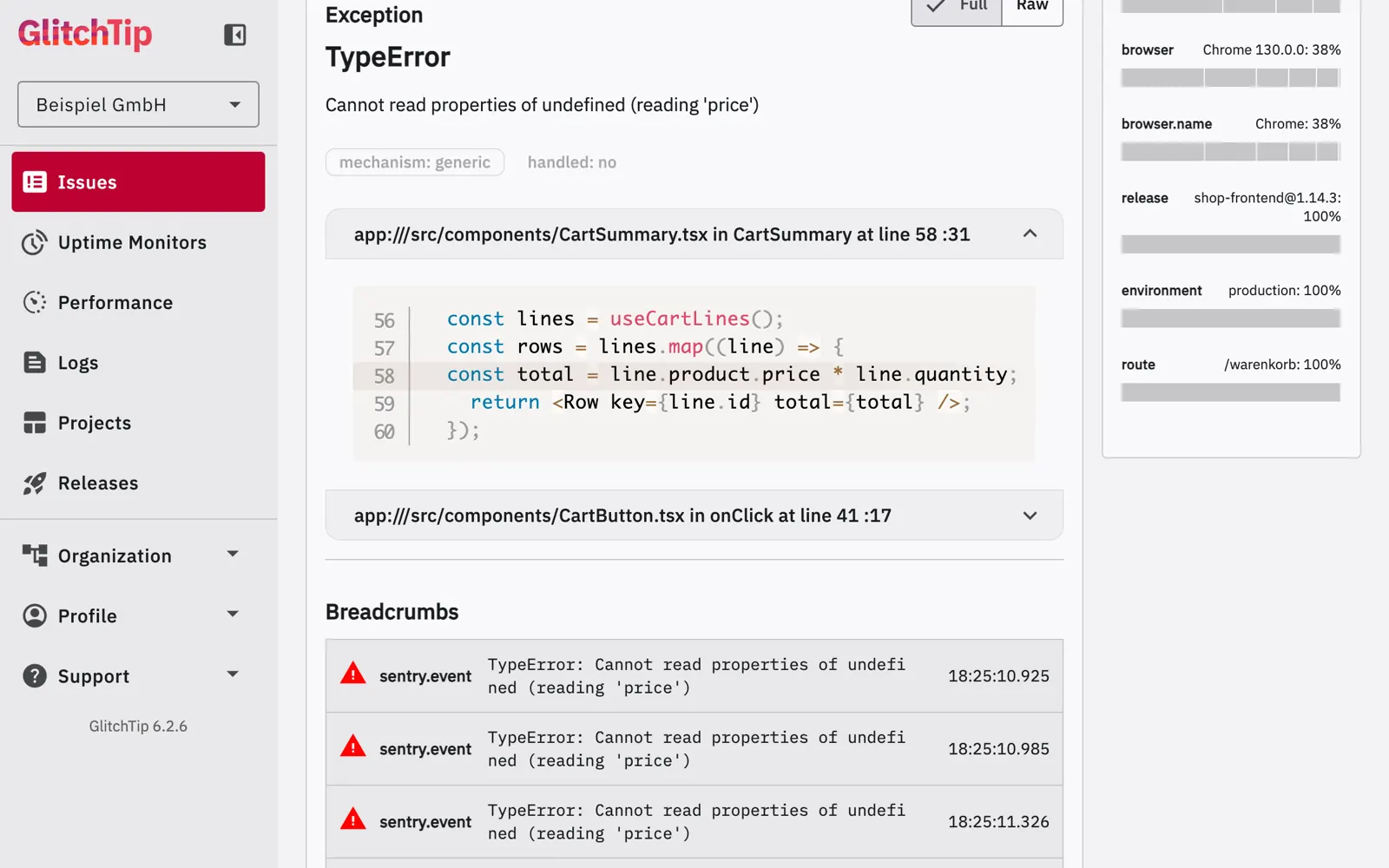Click the 'mechanism: generic' tag
The image size is (1389, 868).
pyautogui.click(x=415, y=162)
